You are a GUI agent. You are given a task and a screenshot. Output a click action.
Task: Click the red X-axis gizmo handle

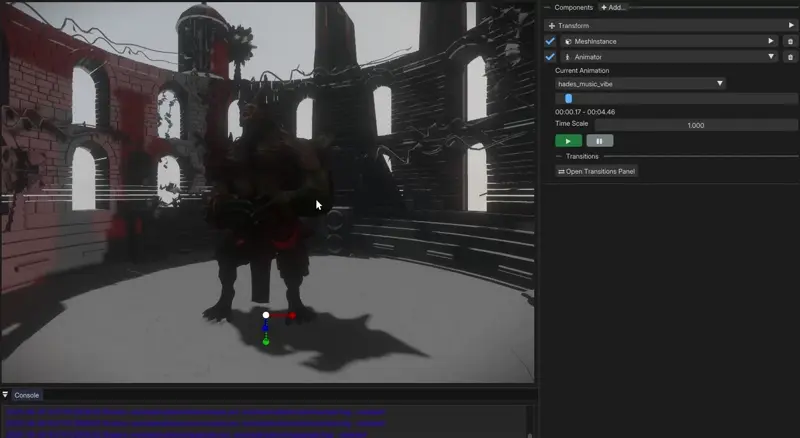coord(292,315)
